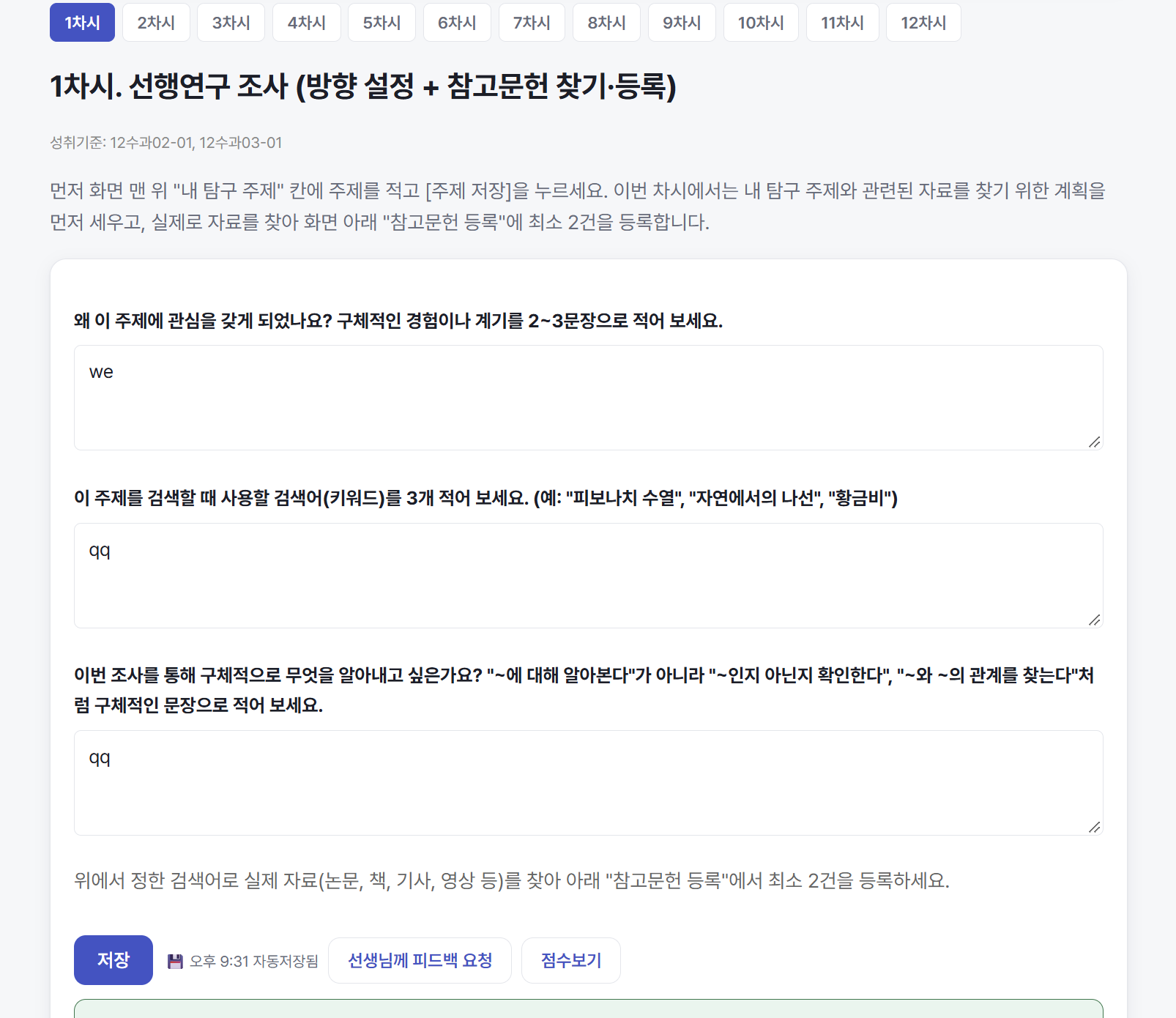Switch to the 11차시 tab
Screen dimensions: 1176x1018
(x=842, y=23)
